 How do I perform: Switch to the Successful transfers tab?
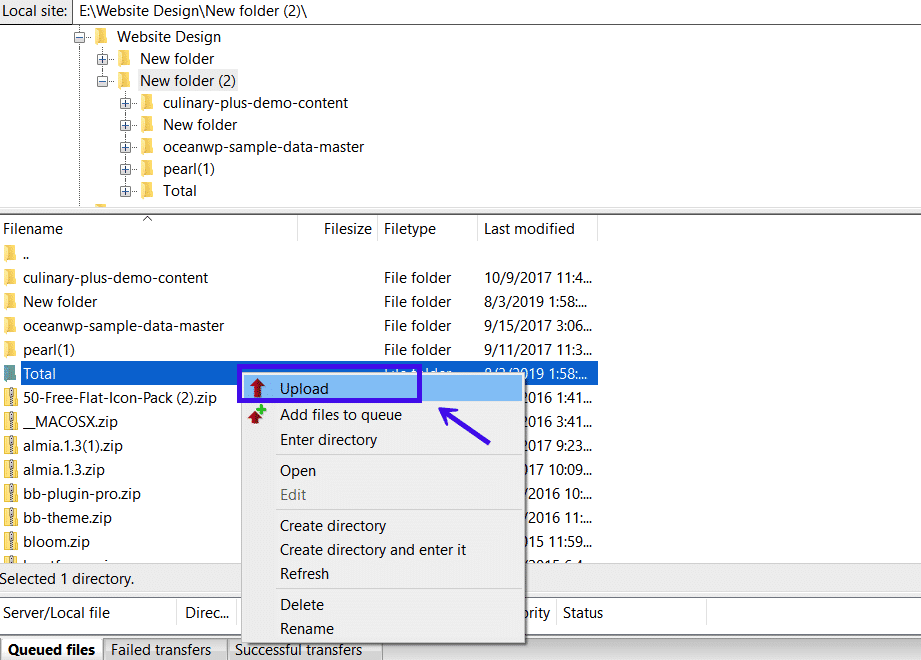click(x=299, y=649)
